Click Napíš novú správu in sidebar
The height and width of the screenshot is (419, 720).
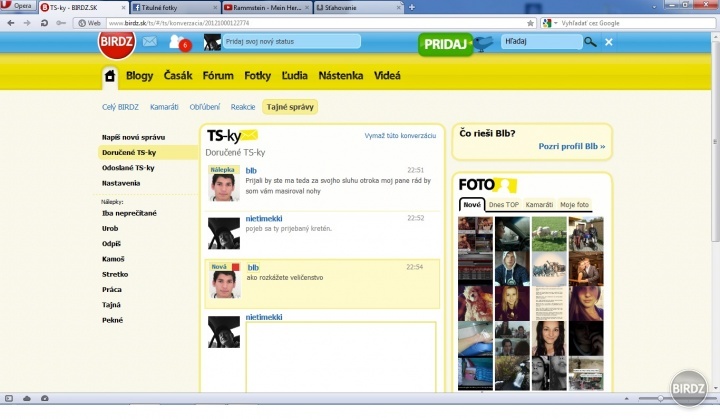coord(134,137)
